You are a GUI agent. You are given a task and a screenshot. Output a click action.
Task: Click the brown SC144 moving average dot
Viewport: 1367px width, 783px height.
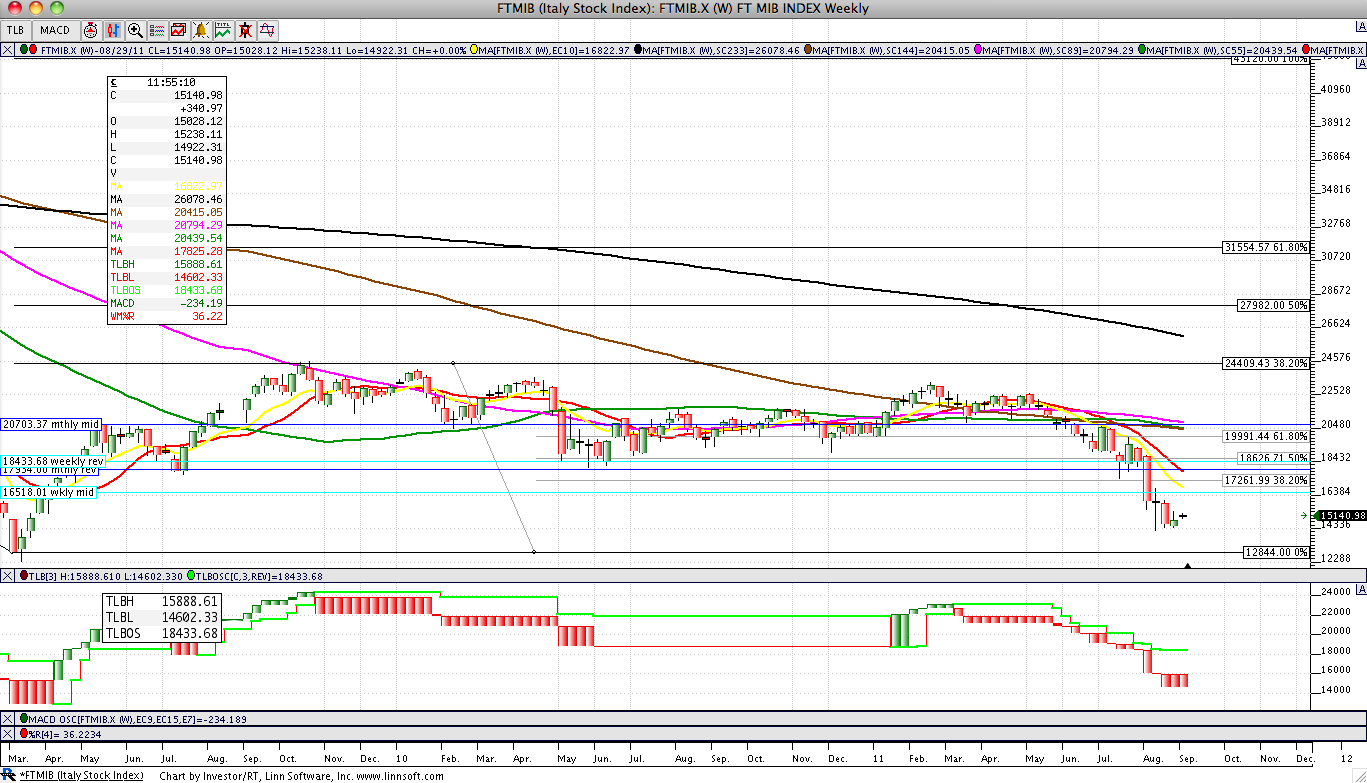tap(807, 50)
